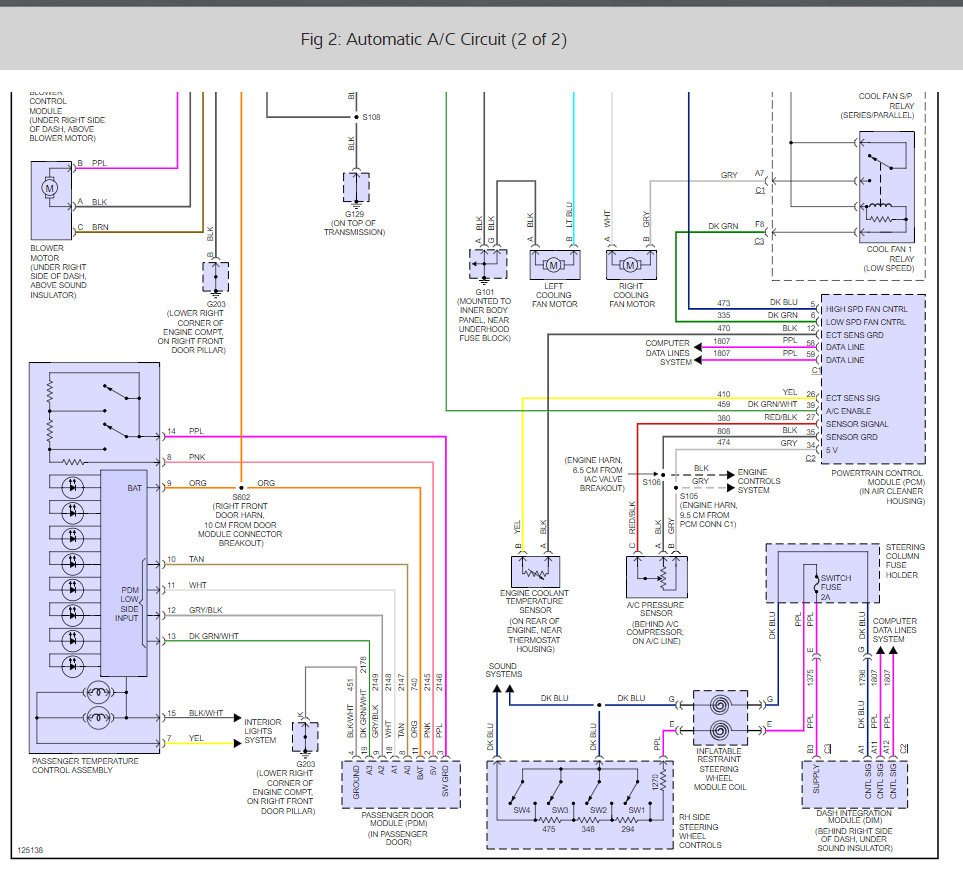Click the S108 splice dot
This screenshot has width=963, height=875.
[x=356, y=117]
